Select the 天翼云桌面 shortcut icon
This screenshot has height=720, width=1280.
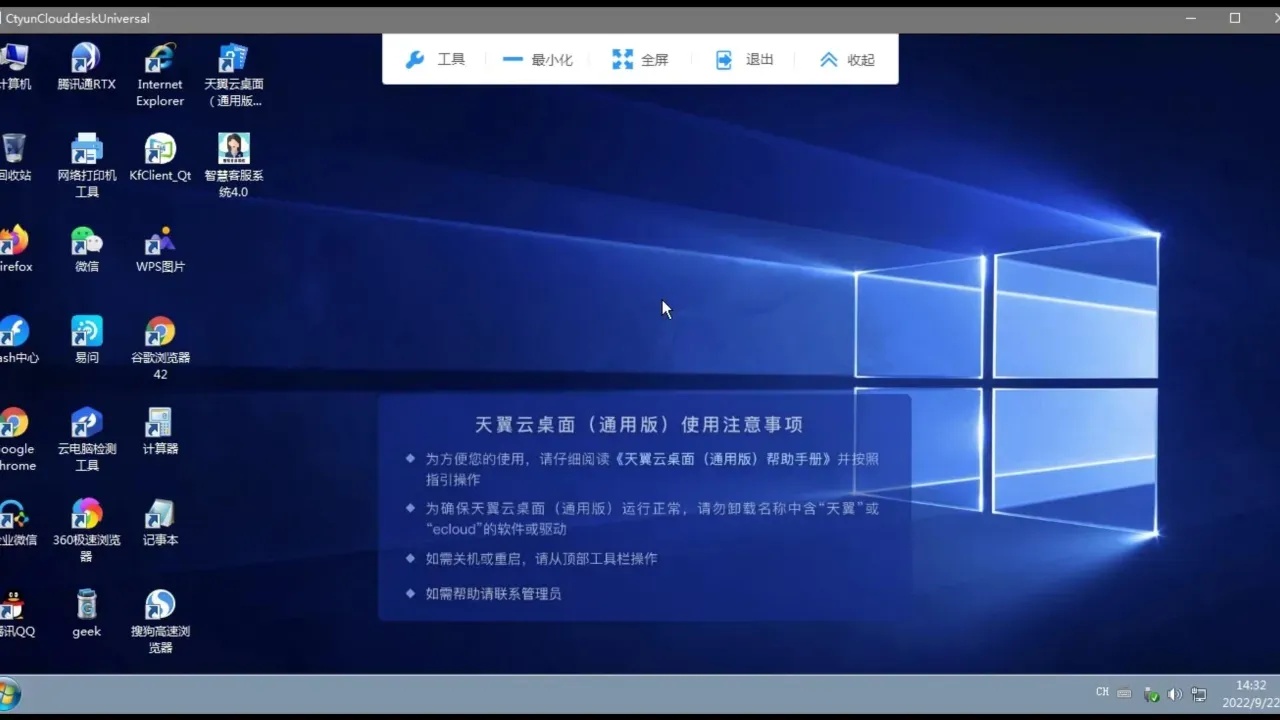[x=233, y=75]
